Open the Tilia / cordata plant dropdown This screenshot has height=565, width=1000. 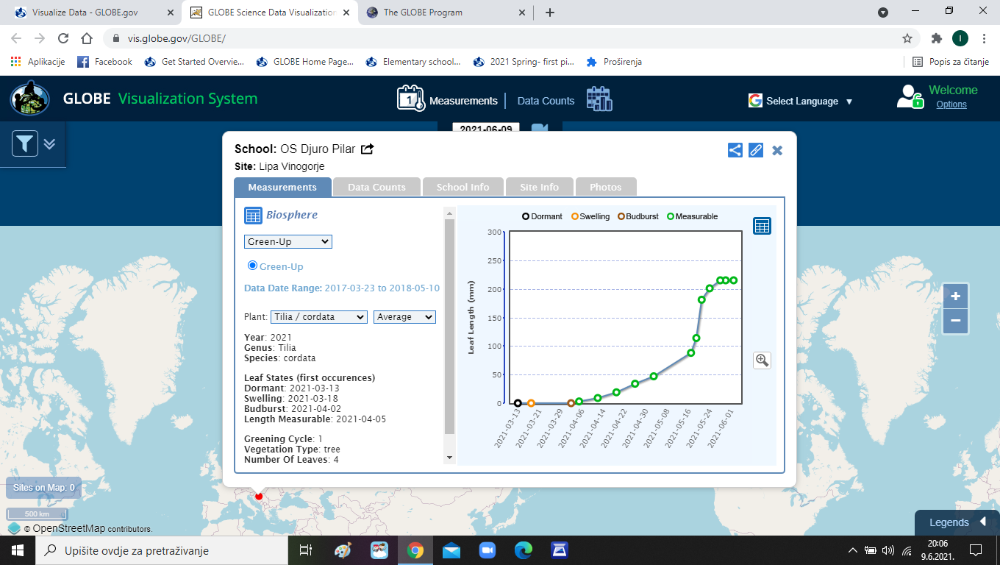pyautogui.click(x=319, y=317)
